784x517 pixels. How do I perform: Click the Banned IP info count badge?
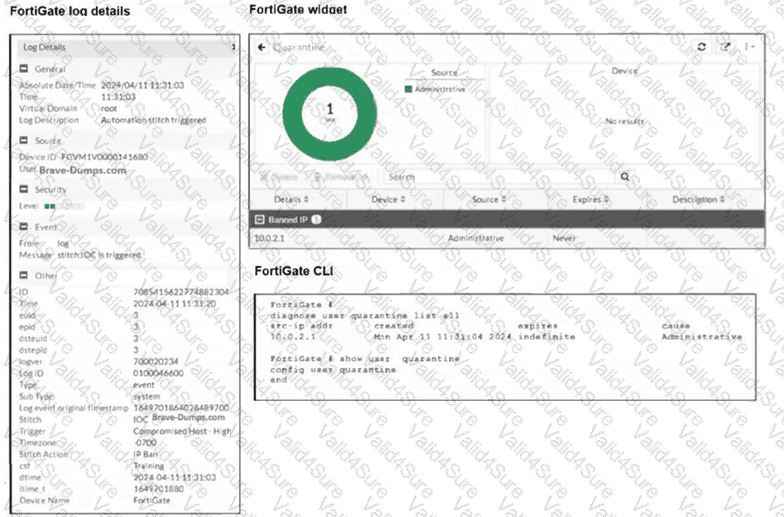point(316,219)
